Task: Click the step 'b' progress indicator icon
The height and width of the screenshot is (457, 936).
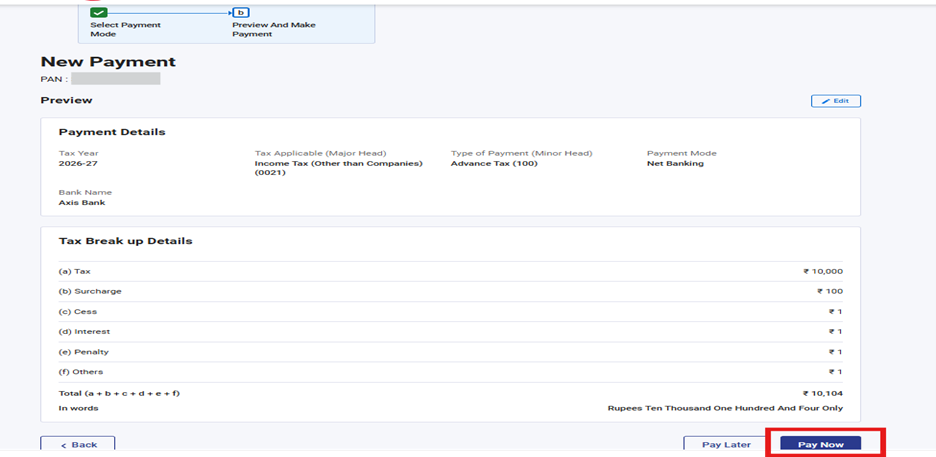Action: click(240, 12)
